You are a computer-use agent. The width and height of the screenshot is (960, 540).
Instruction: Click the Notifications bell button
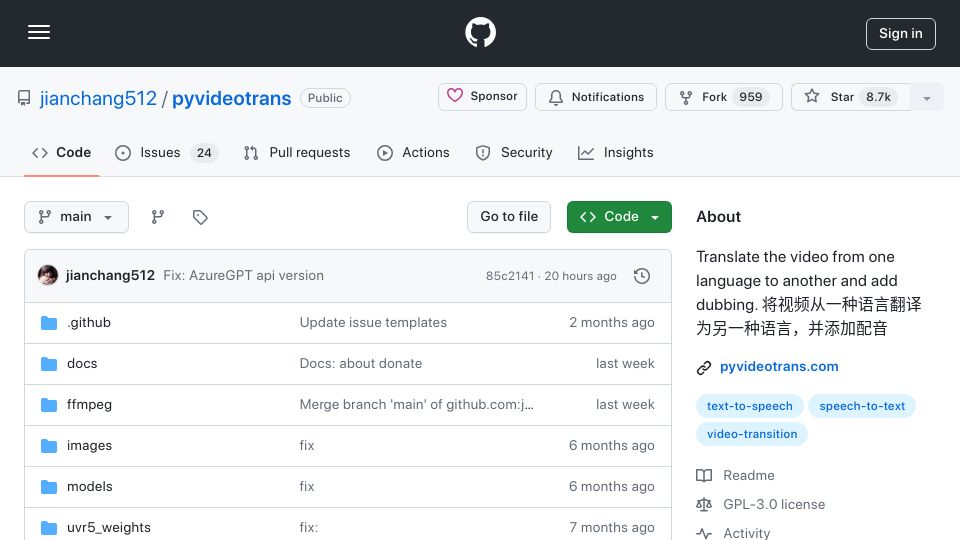click(x=596, y=97)
